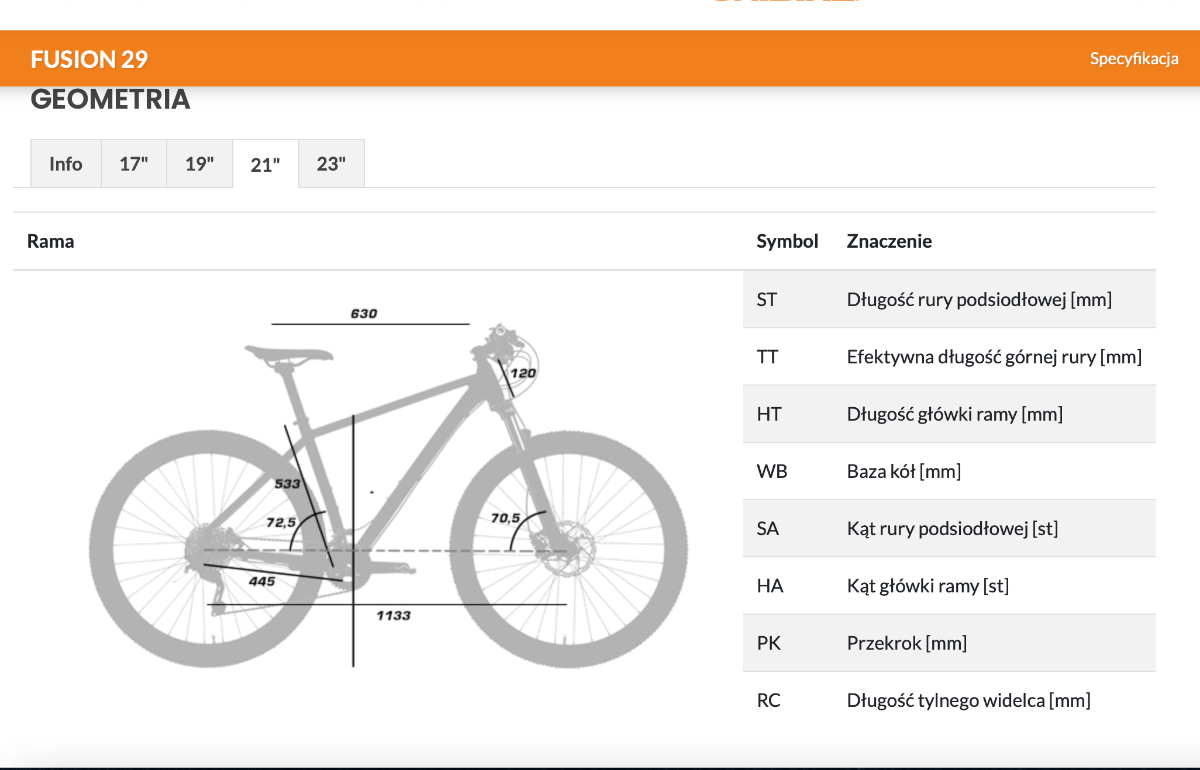
Task: Click the 630 top tube measurement label
Action: (364, 314)
